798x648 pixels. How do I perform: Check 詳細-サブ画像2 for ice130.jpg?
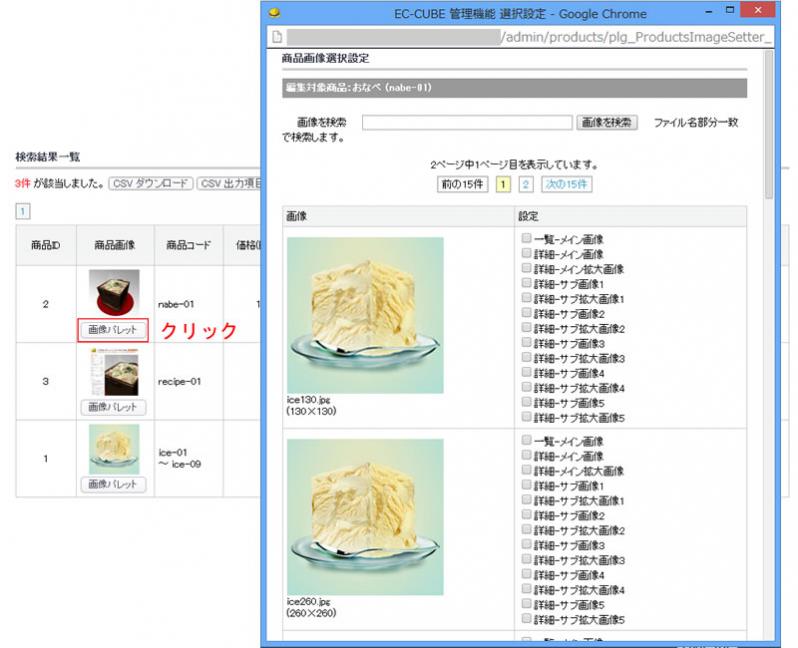click(x=526, y=313)
